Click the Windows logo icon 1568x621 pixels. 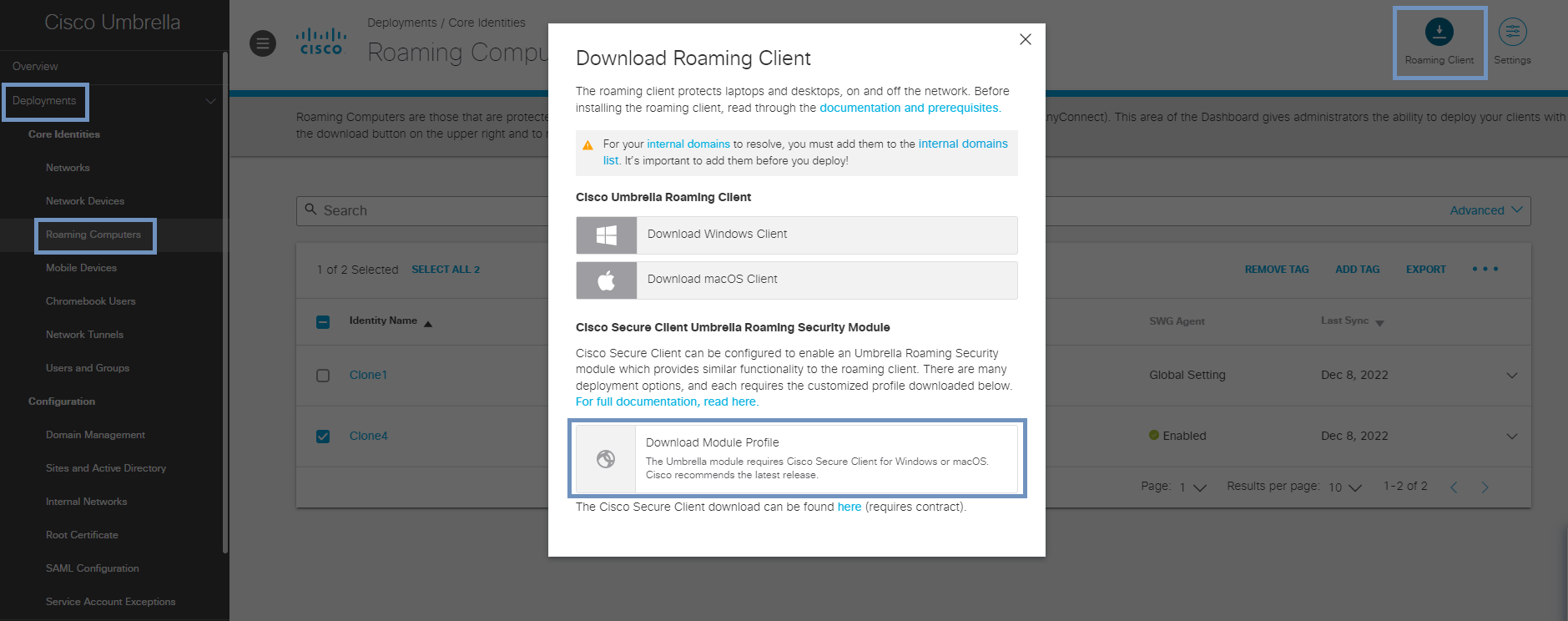[607, 235]
